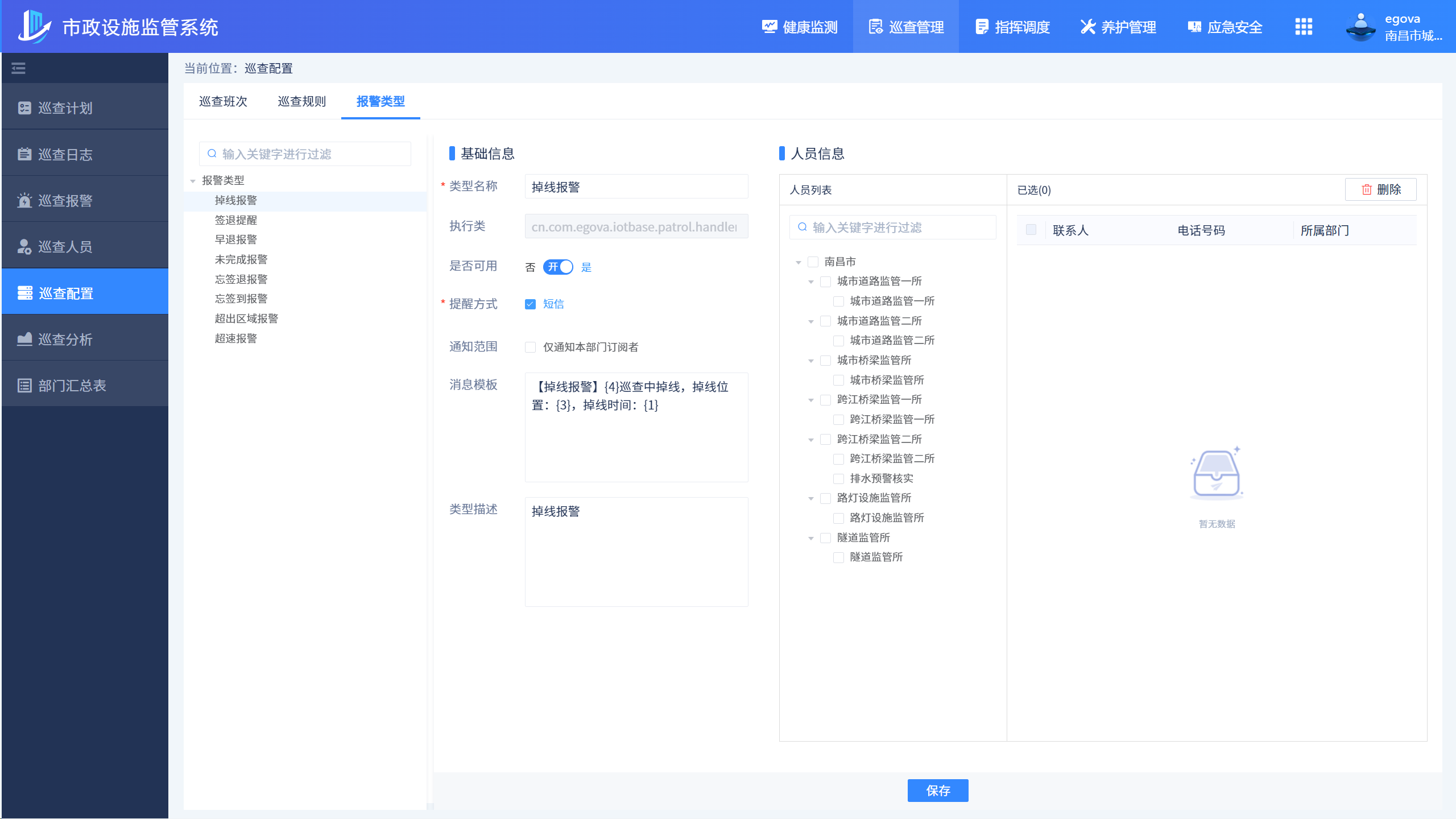Click the egova user avatar

[x=1360, y=27]
